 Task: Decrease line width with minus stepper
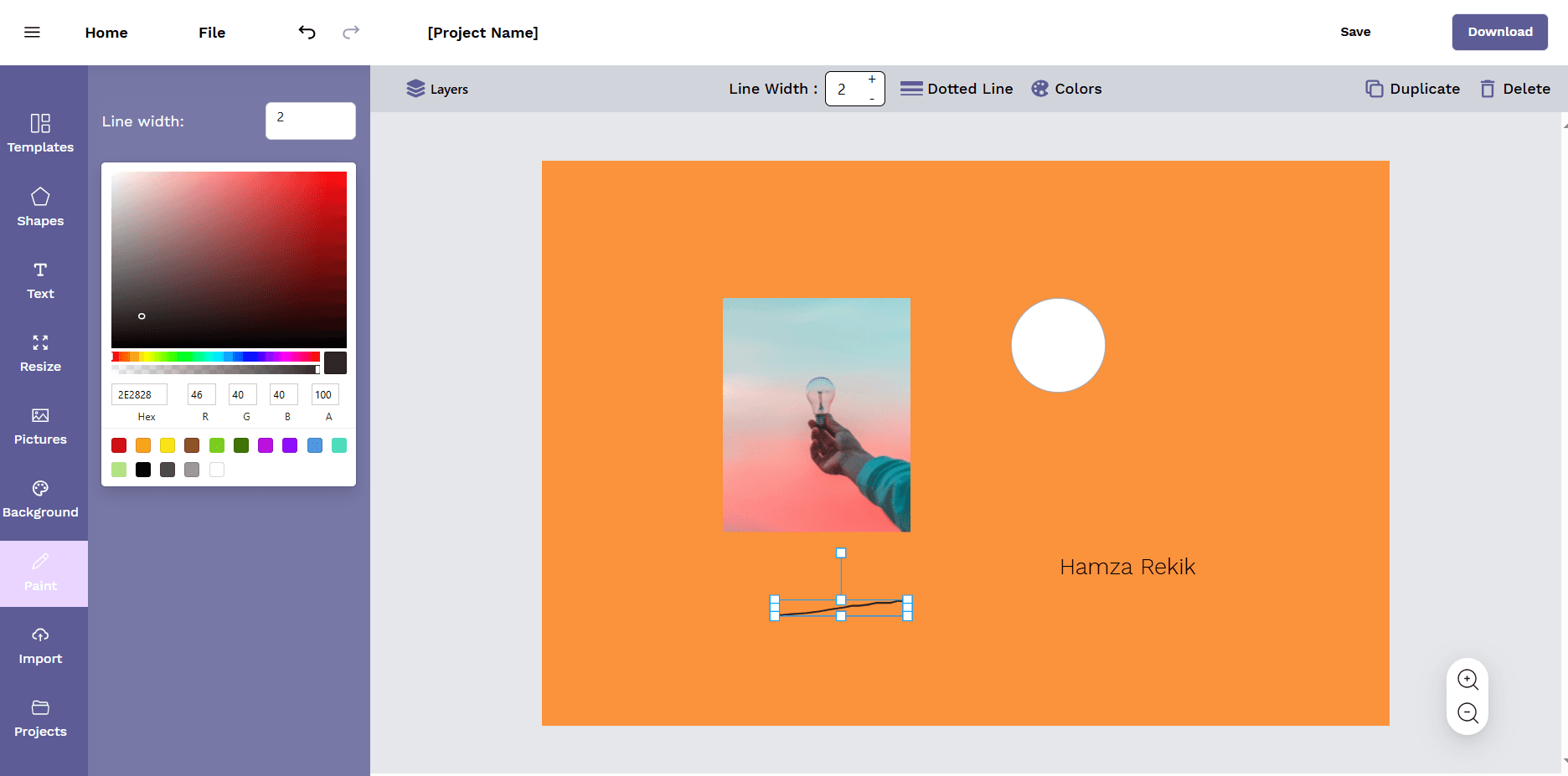pyautogui.click(x=872, y=98)
